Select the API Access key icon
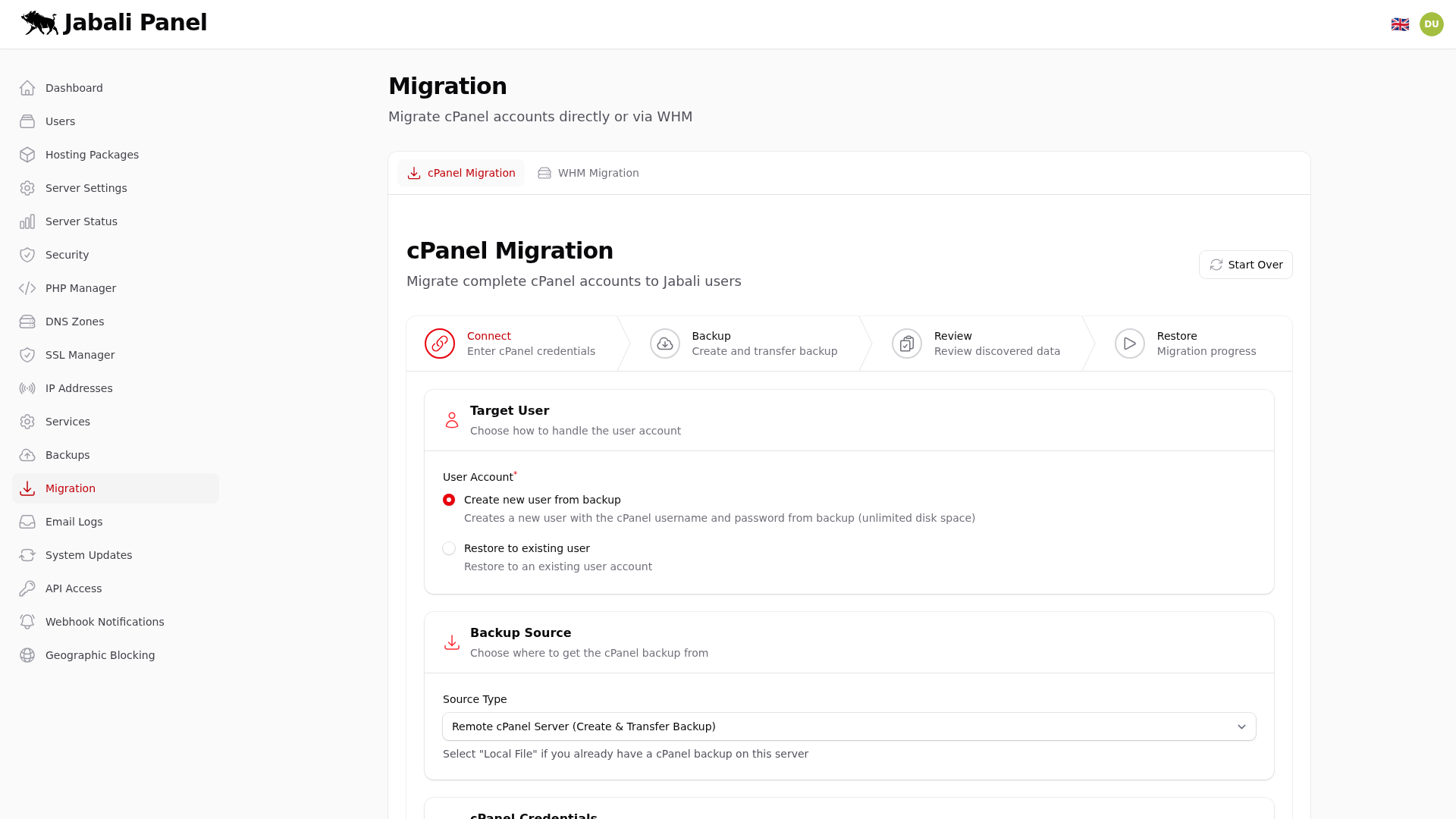 (27, 588)
